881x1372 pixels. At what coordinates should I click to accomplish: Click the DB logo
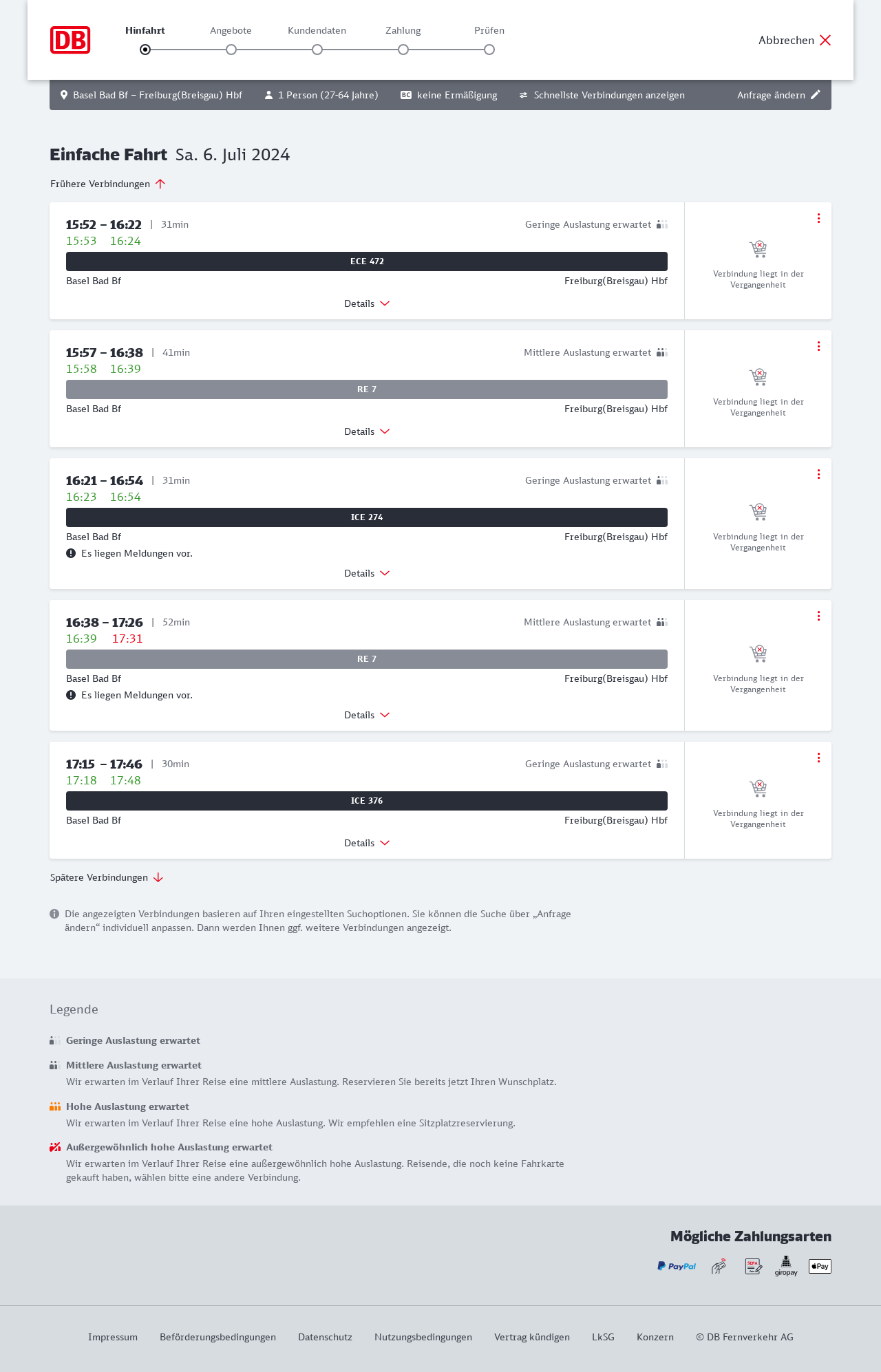(x=70, y=40)
